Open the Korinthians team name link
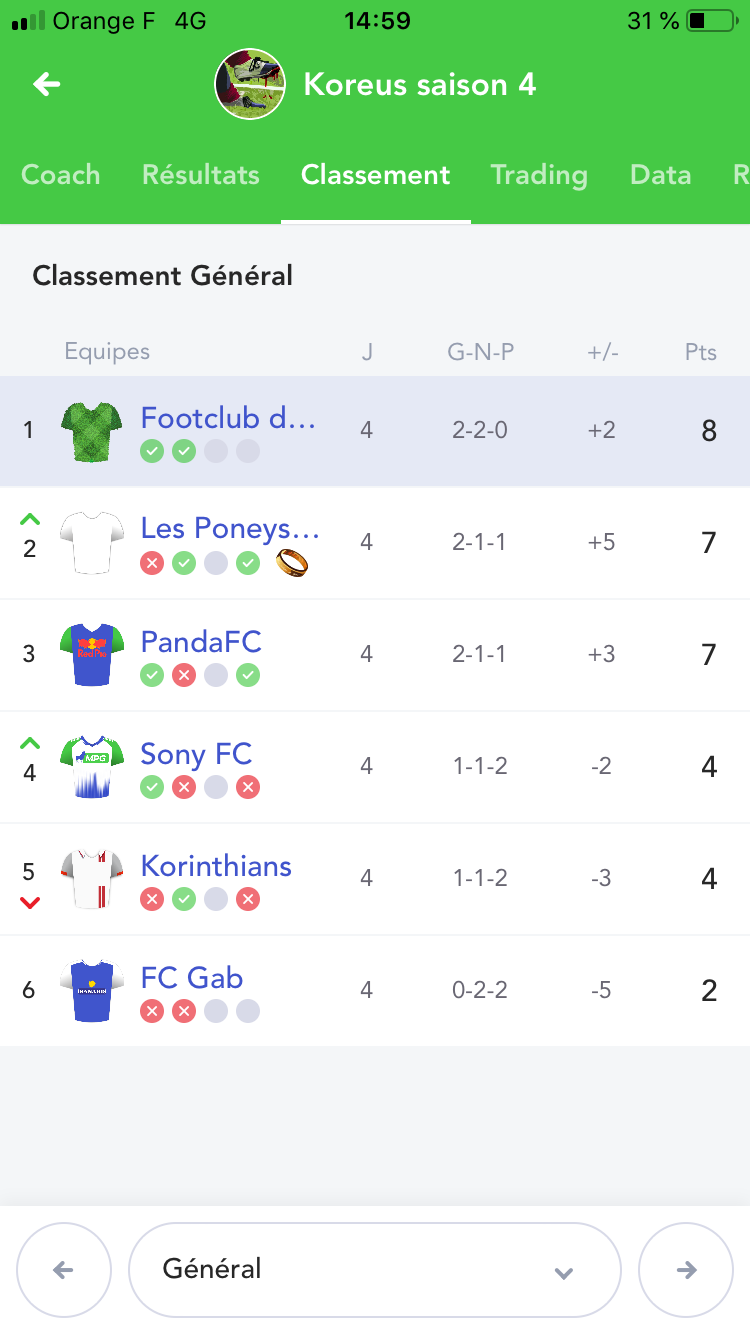The width and height of the screenshot is (750, 1334). pos(216,865)
